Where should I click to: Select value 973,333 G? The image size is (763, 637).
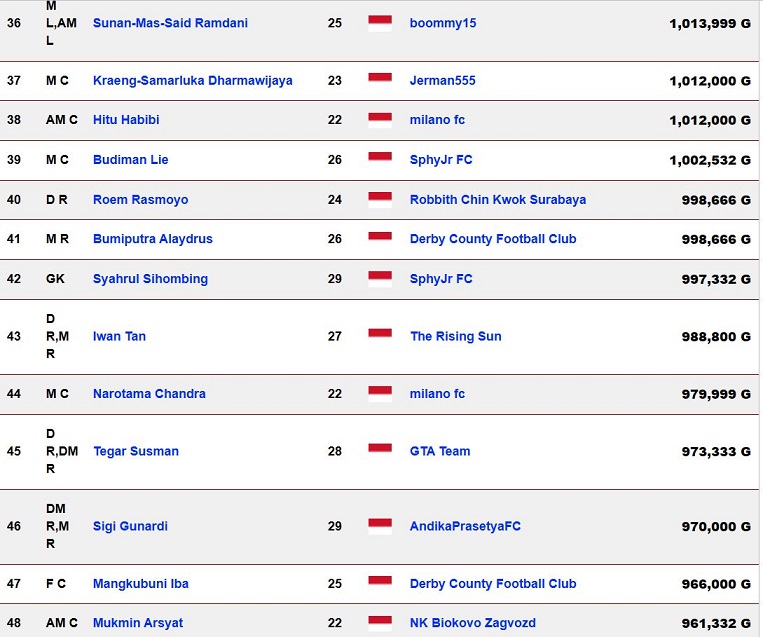click(x=716, y=452)
